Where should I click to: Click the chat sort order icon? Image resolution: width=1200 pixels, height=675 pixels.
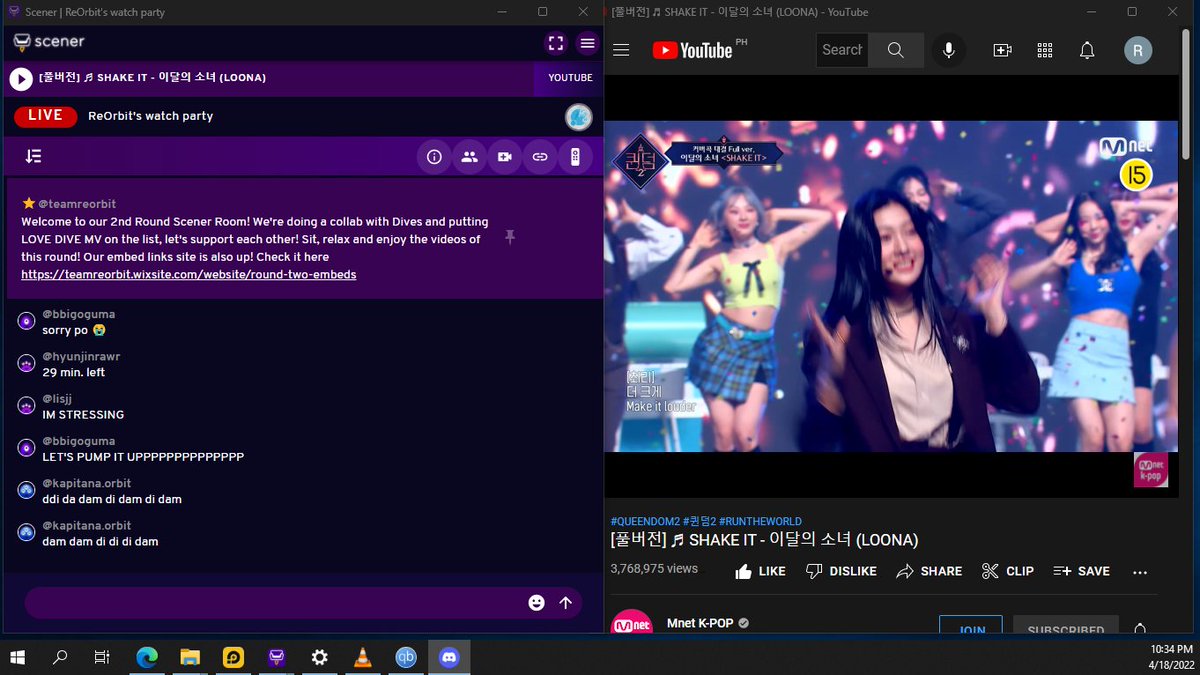tap(34, 156)
